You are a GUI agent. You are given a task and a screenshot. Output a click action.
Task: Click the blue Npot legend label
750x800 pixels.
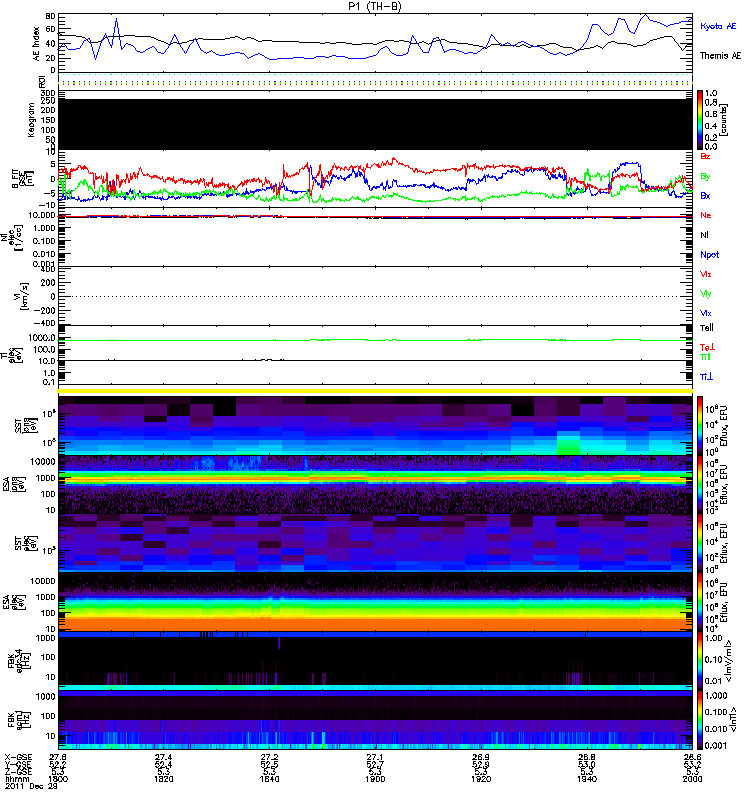coord(708,254)
